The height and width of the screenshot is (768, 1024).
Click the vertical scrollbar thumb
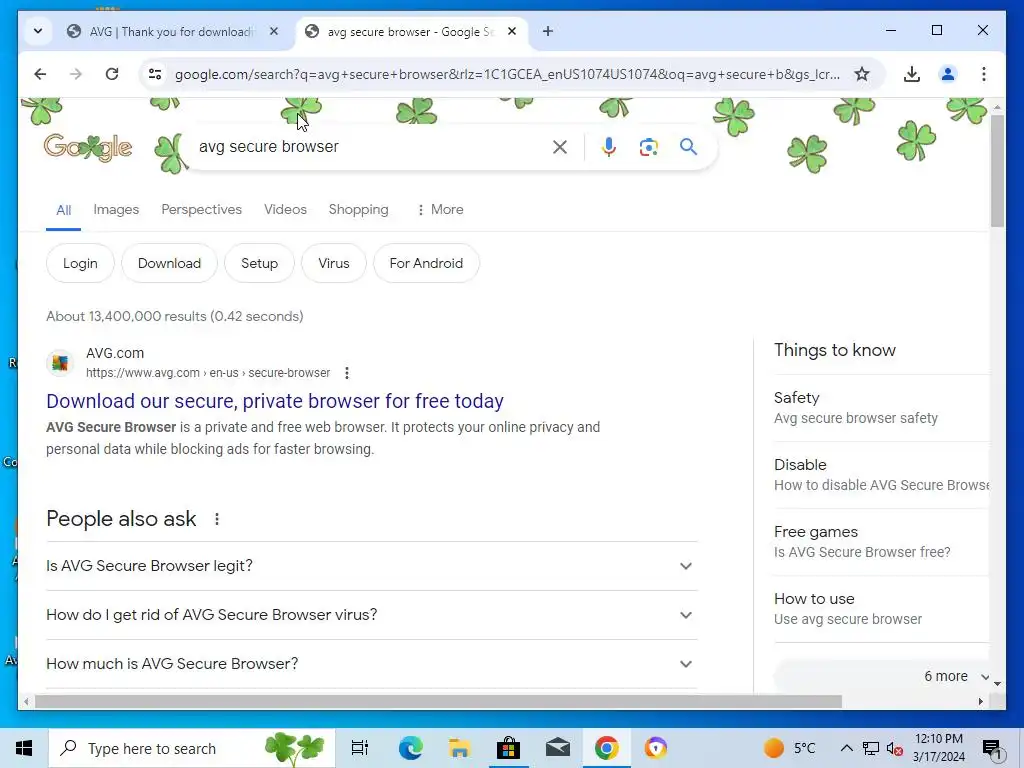click(997, 171)
